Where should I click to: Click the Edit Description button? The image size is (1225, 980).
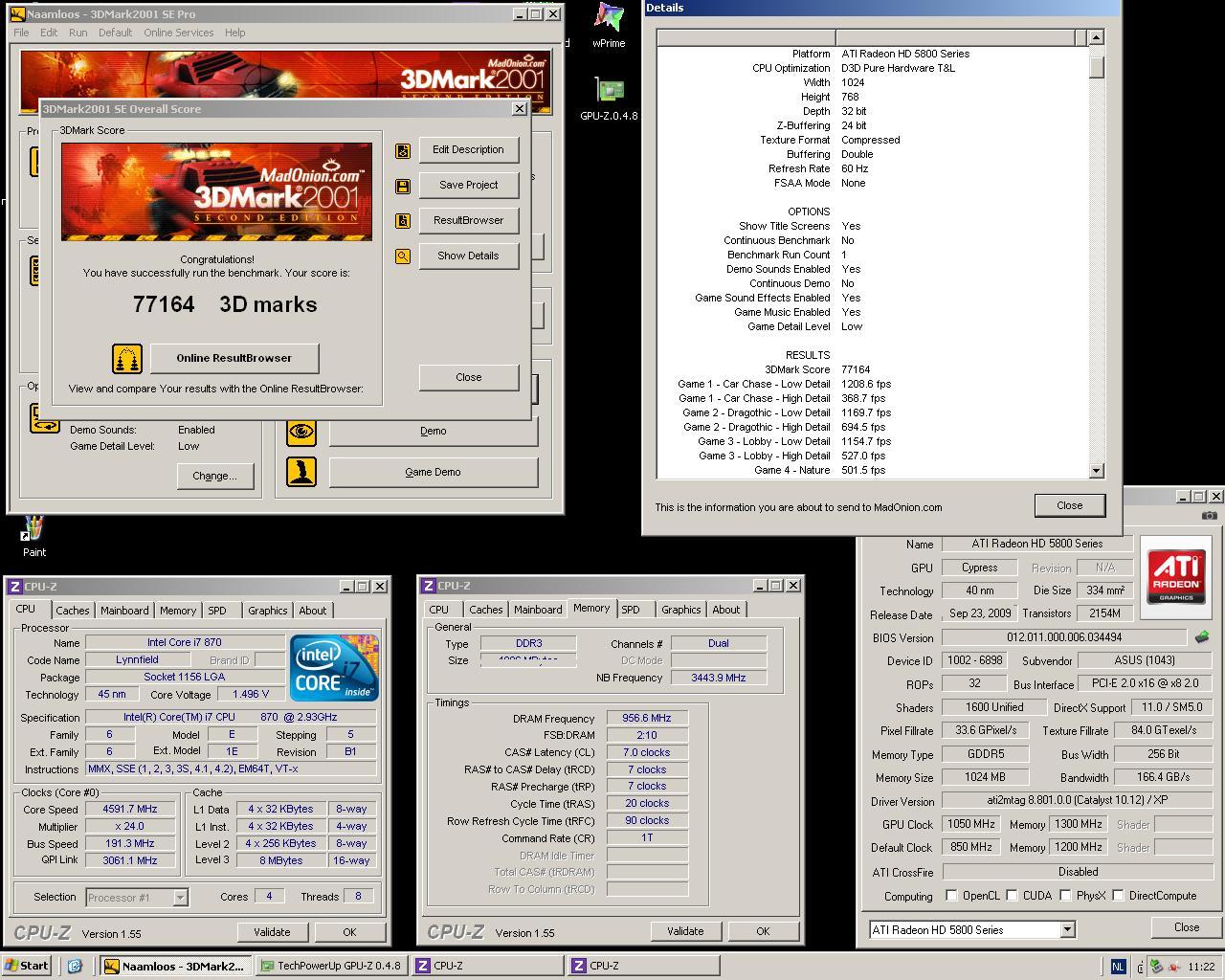click(468, 149)
